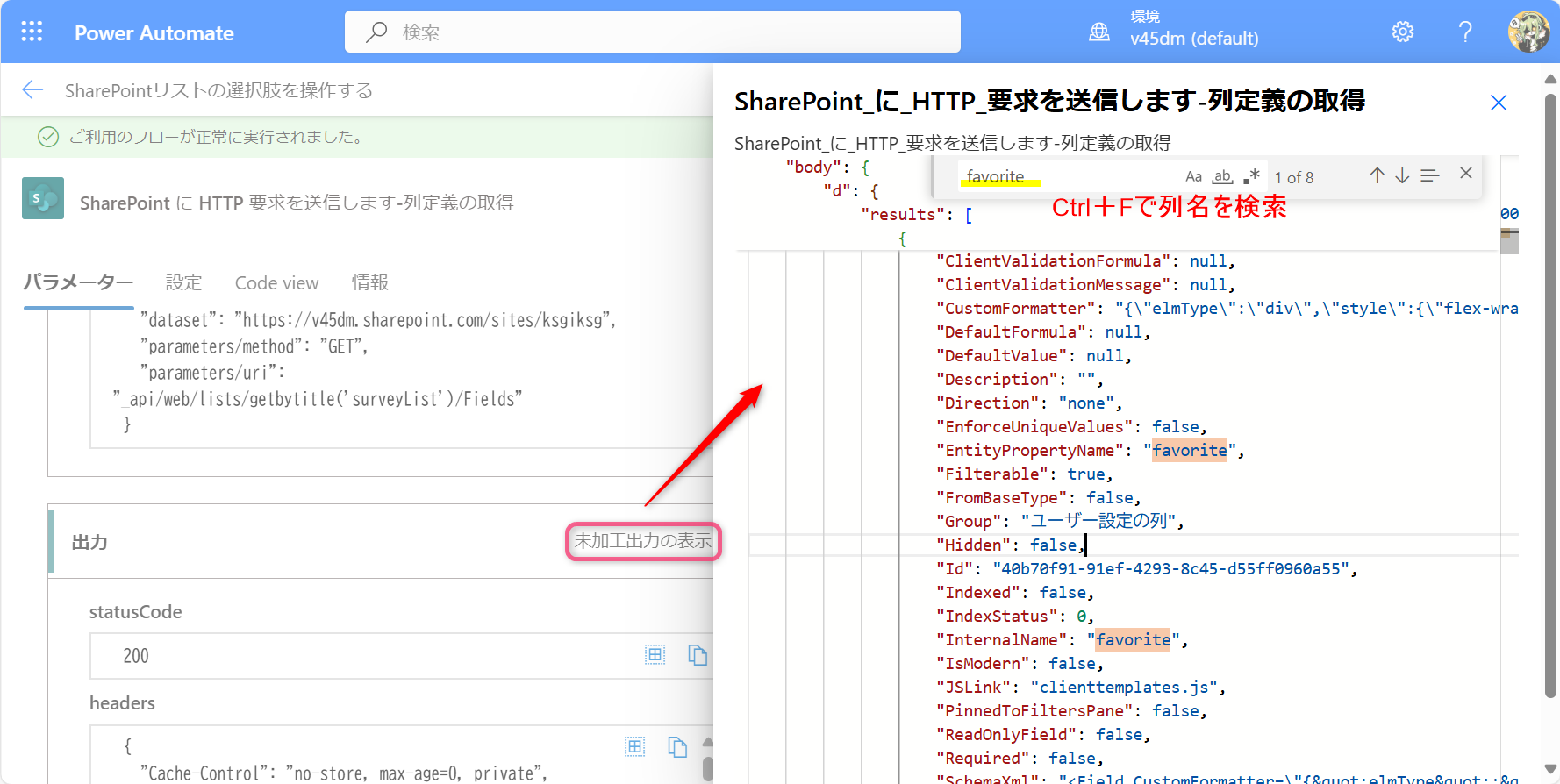The height and width of the screenshot is (784, 1560).
Task: Click the "Filterable": true line
Action: coord(1024,474)
